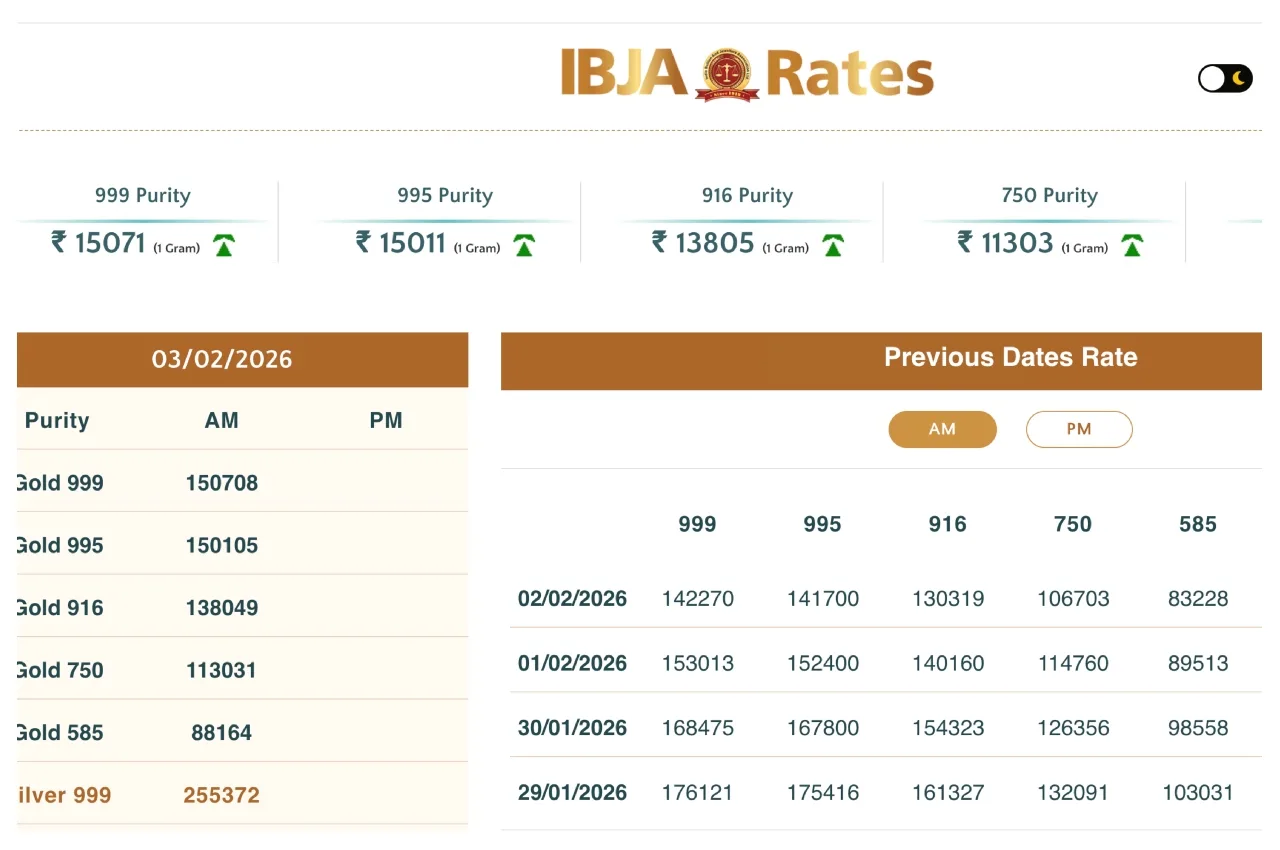This screenshot has height=850, width=1280.
Task: Click green up arrow beside 999 Purity rate
Action: click(224, 246)
